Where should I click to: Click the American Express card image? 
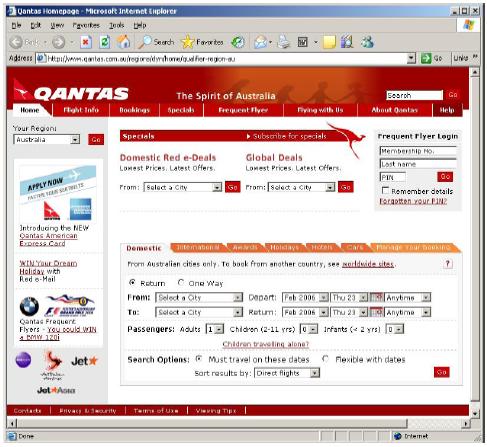point(80,209)
